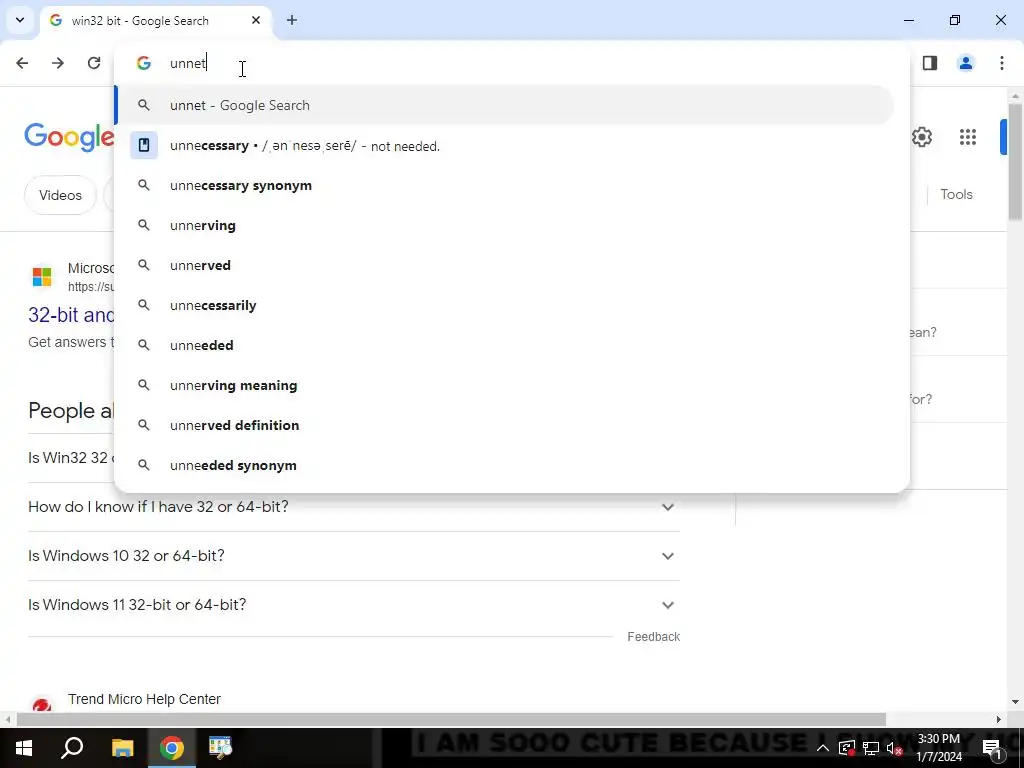Click the Feedback link under questions

[x=653, y=637]
